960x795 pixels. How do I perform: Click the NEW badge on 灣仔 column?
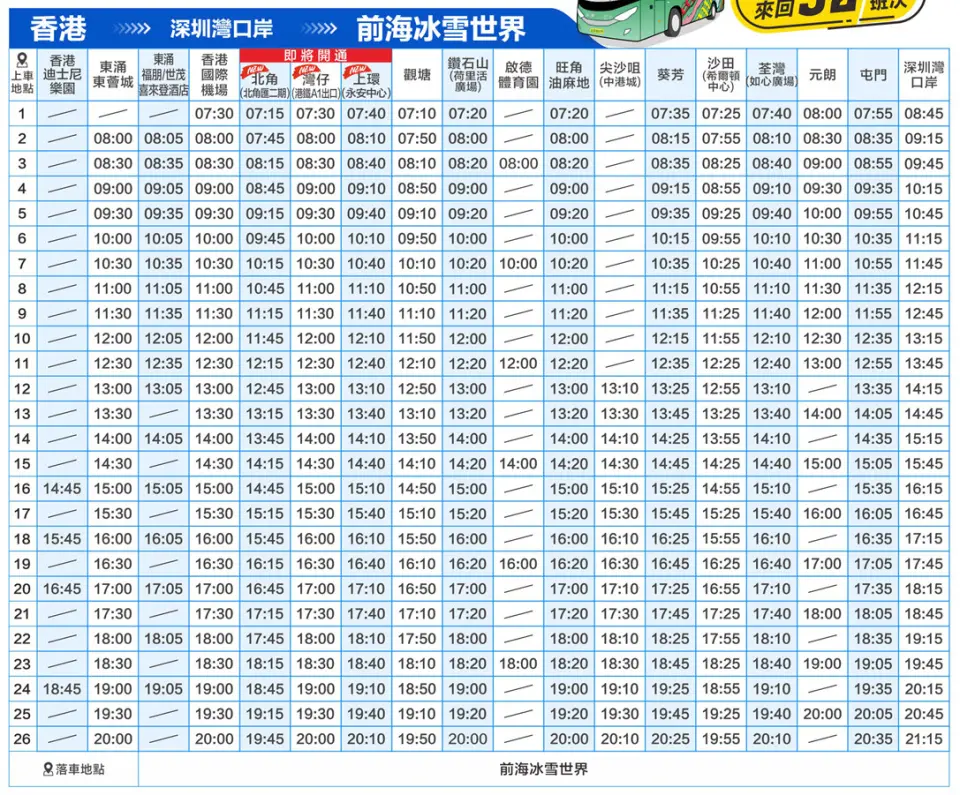click(305, 70)
